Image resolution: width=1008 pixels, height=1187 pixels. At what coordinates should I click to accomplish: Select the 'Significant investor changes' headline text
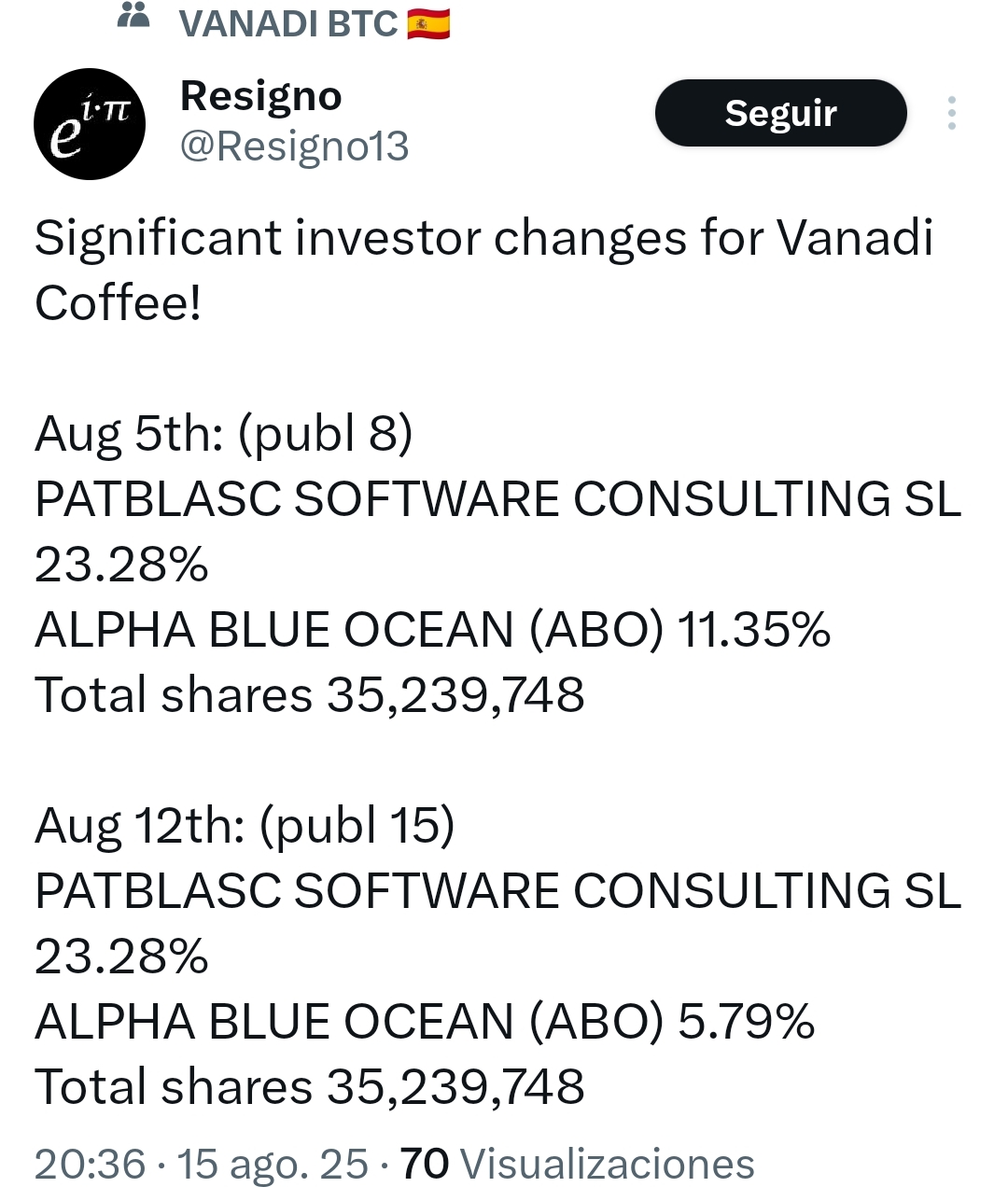click(483, 270)
